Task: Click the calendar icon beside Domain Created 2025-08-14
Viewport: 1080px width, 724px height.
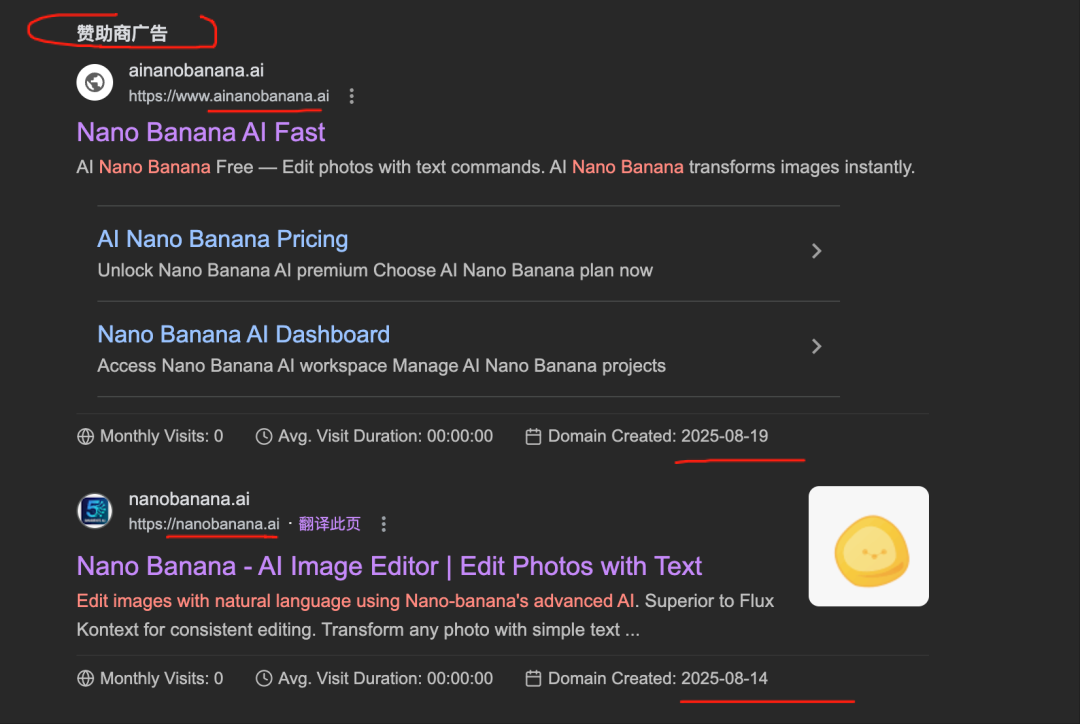Action: [x=534, y=678]
